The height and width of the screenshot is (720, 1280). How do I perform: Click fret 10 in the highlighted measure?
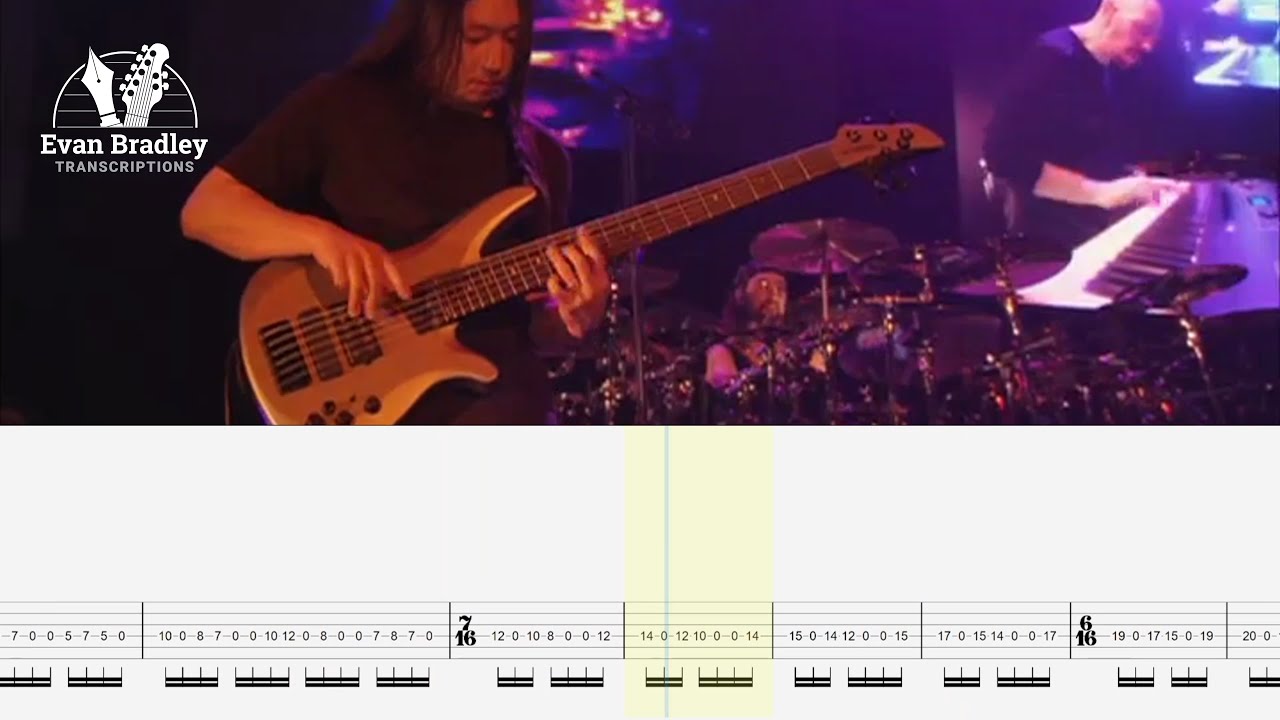tap(700, 636)
